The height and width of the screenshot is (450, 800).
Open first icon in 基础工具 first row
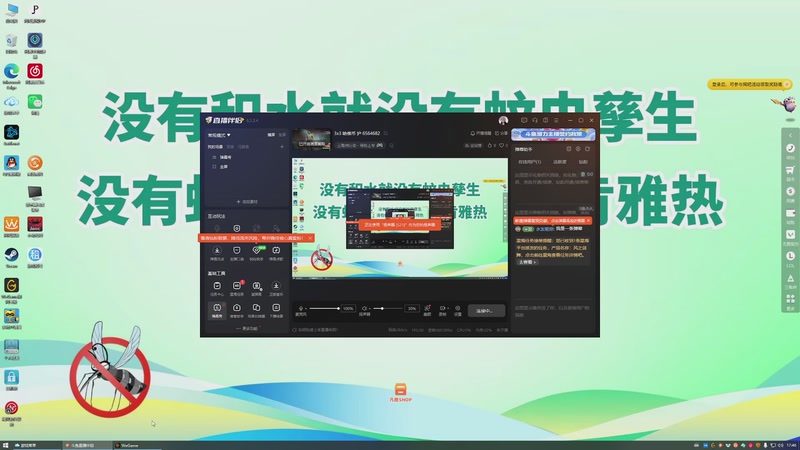coord(217,288)
